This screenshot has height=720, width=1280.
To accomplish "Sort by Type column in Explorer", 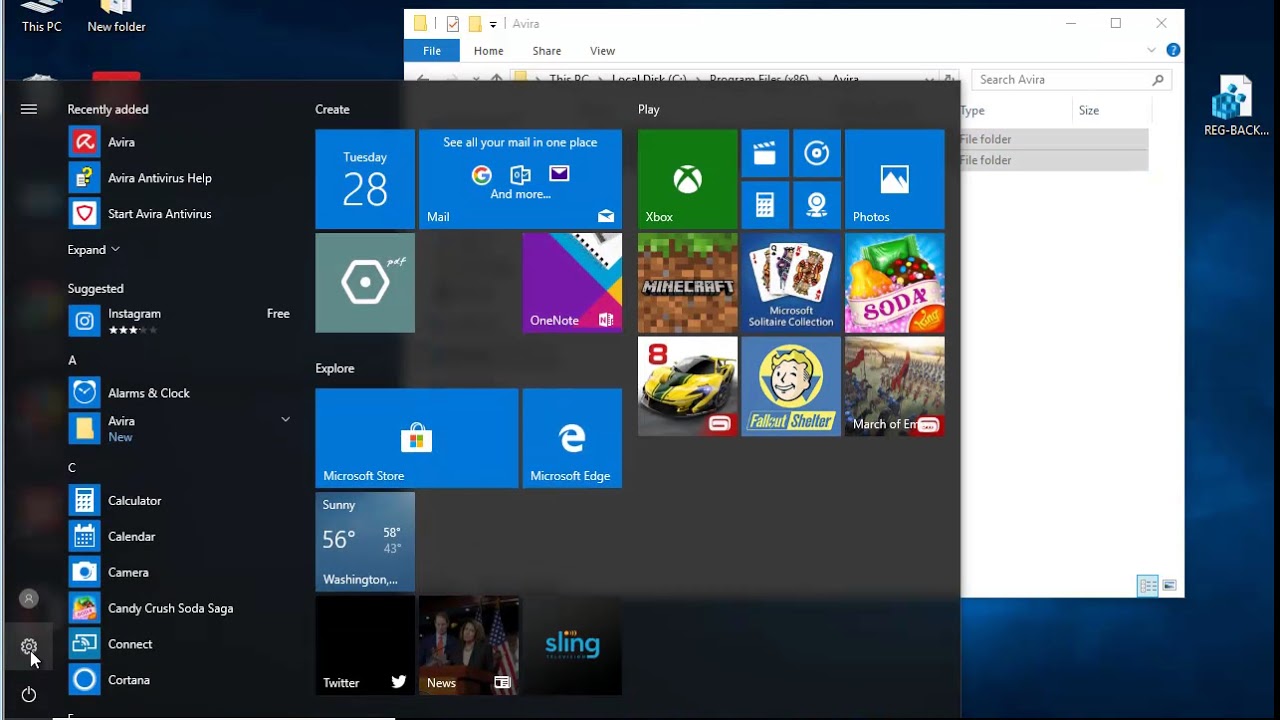I will (x=972, y=111).
